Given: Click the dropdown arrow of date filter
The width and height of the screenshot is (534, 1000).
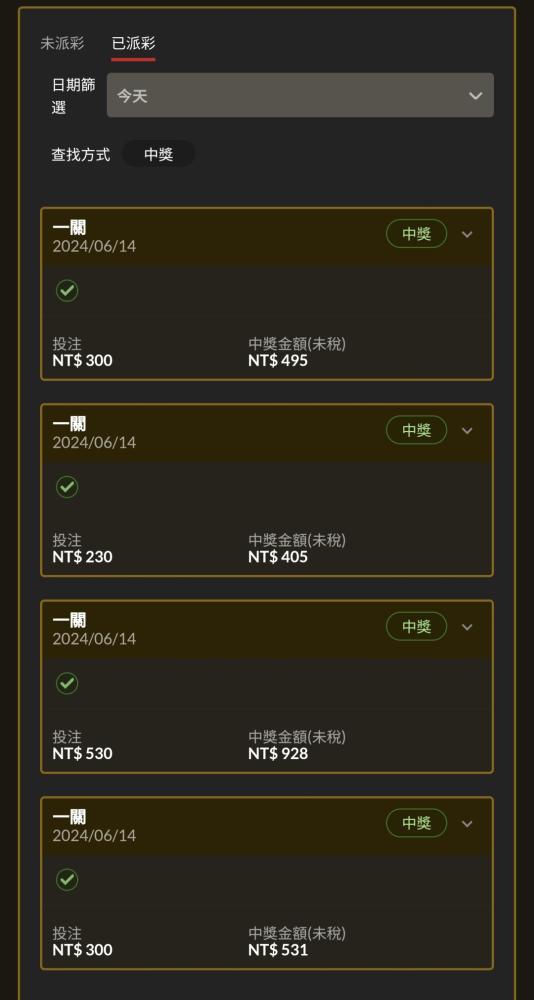Looking at the screenshot, I should tap(475, 96).
